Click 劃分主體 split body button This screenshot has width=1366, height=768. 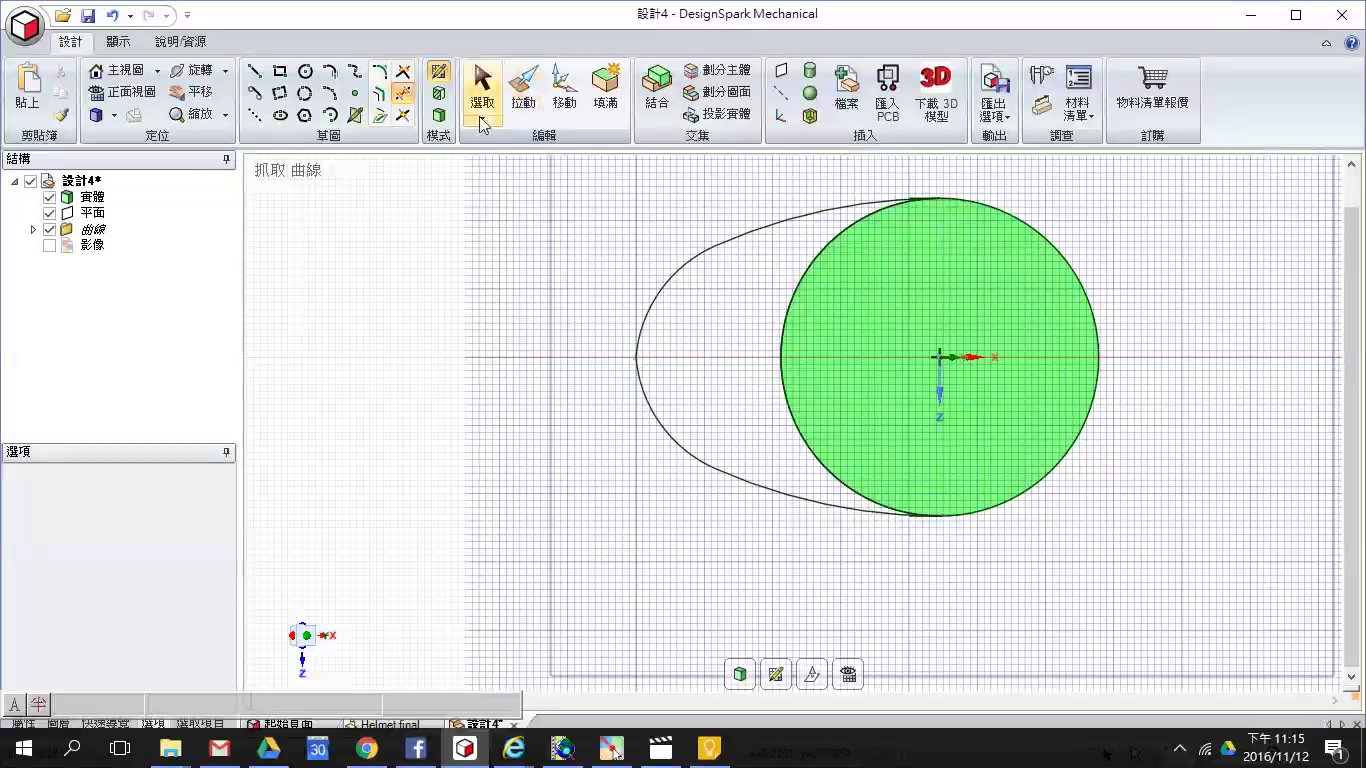click(x=717, y=71)
